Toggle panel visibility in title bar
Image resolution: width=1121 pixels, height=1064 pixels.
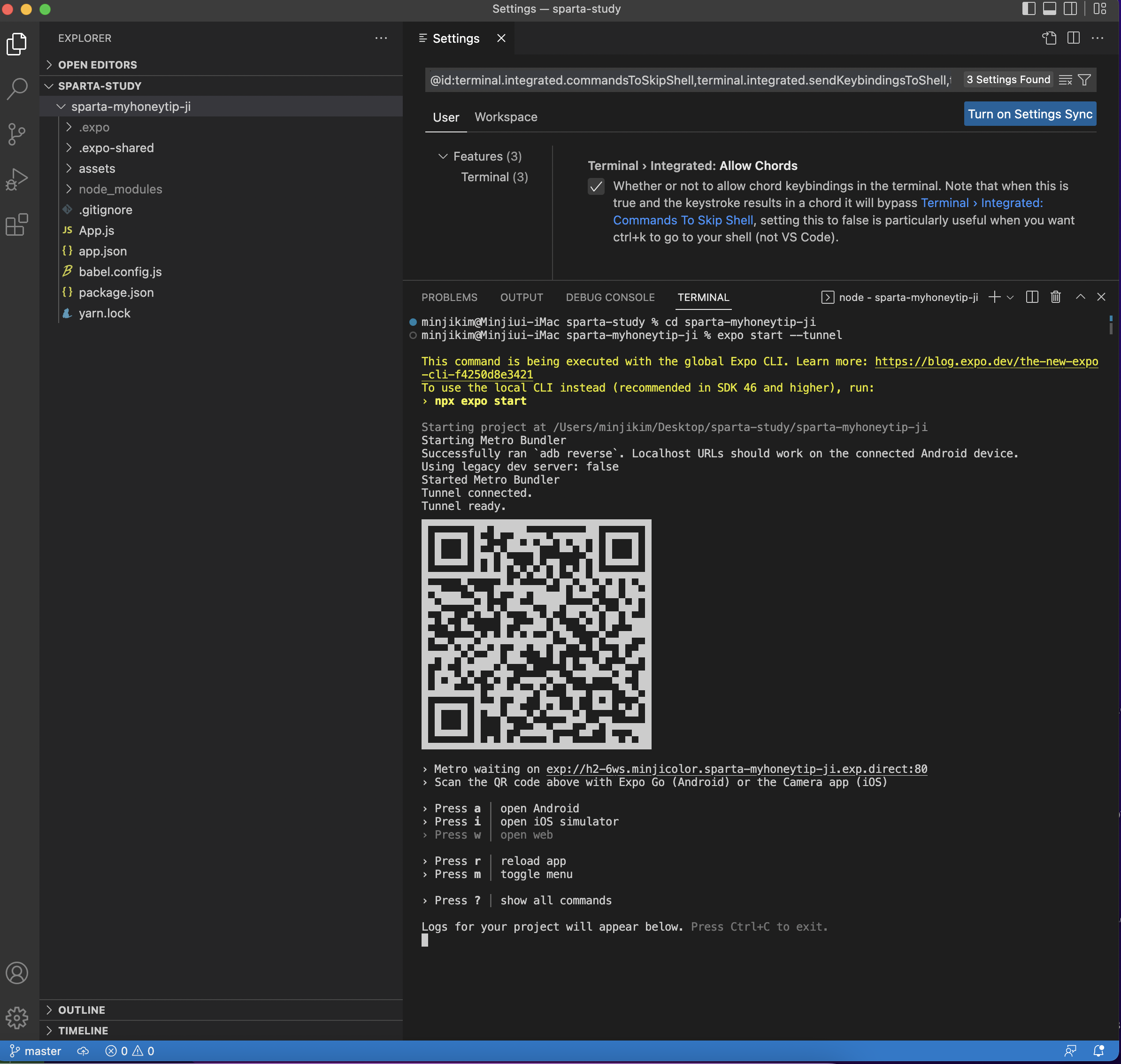(1050, 8)
